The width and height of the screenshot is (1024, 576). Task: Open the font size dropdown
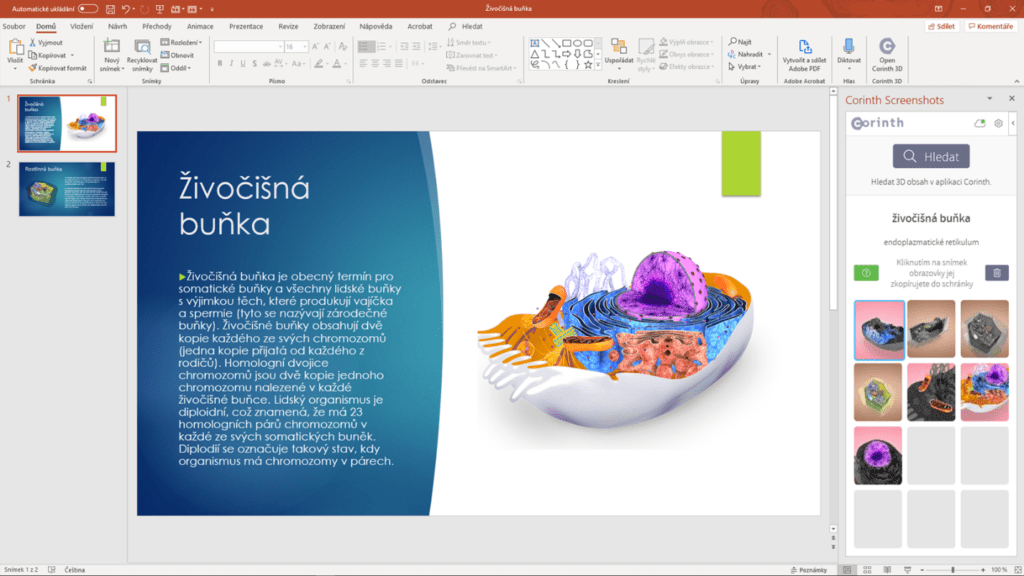[304, 46]
